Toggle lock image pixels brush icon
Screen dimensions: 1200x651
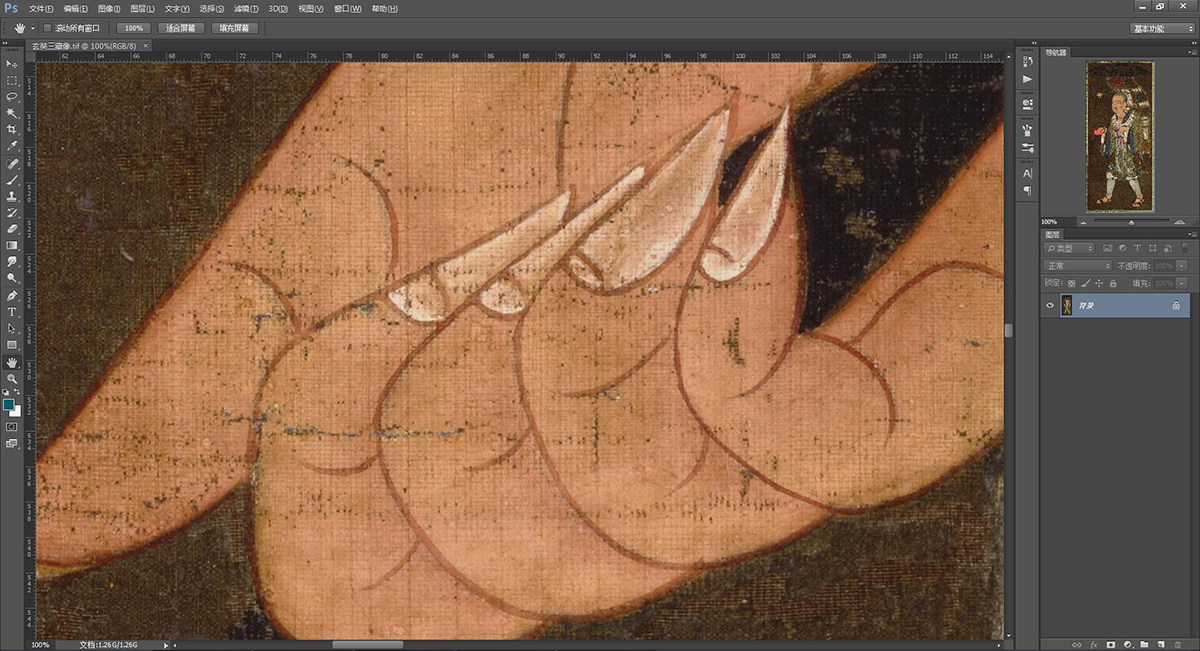1086,283
